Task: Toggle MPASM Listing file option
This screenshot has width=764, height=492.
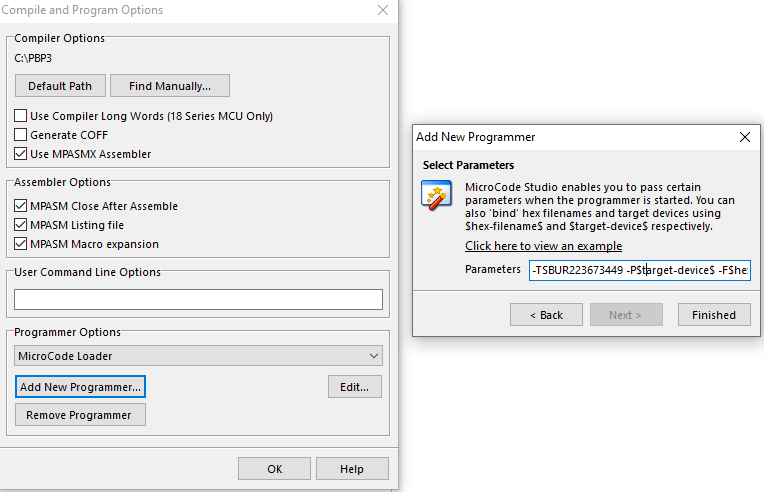Action: [21, 225]
